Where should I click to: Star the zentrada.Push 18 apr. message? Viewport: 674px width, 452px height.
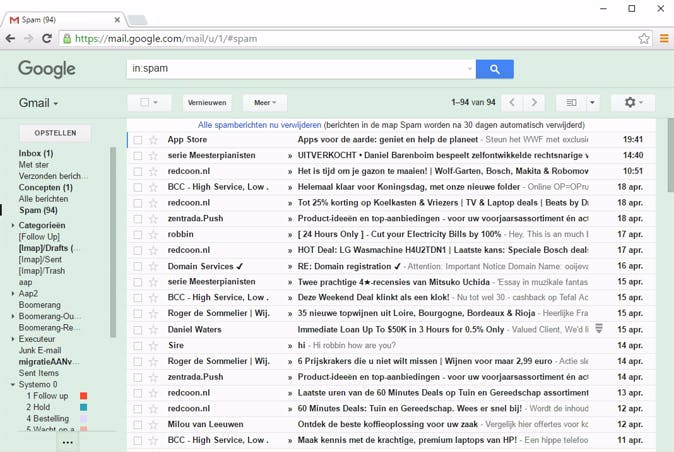153,219
